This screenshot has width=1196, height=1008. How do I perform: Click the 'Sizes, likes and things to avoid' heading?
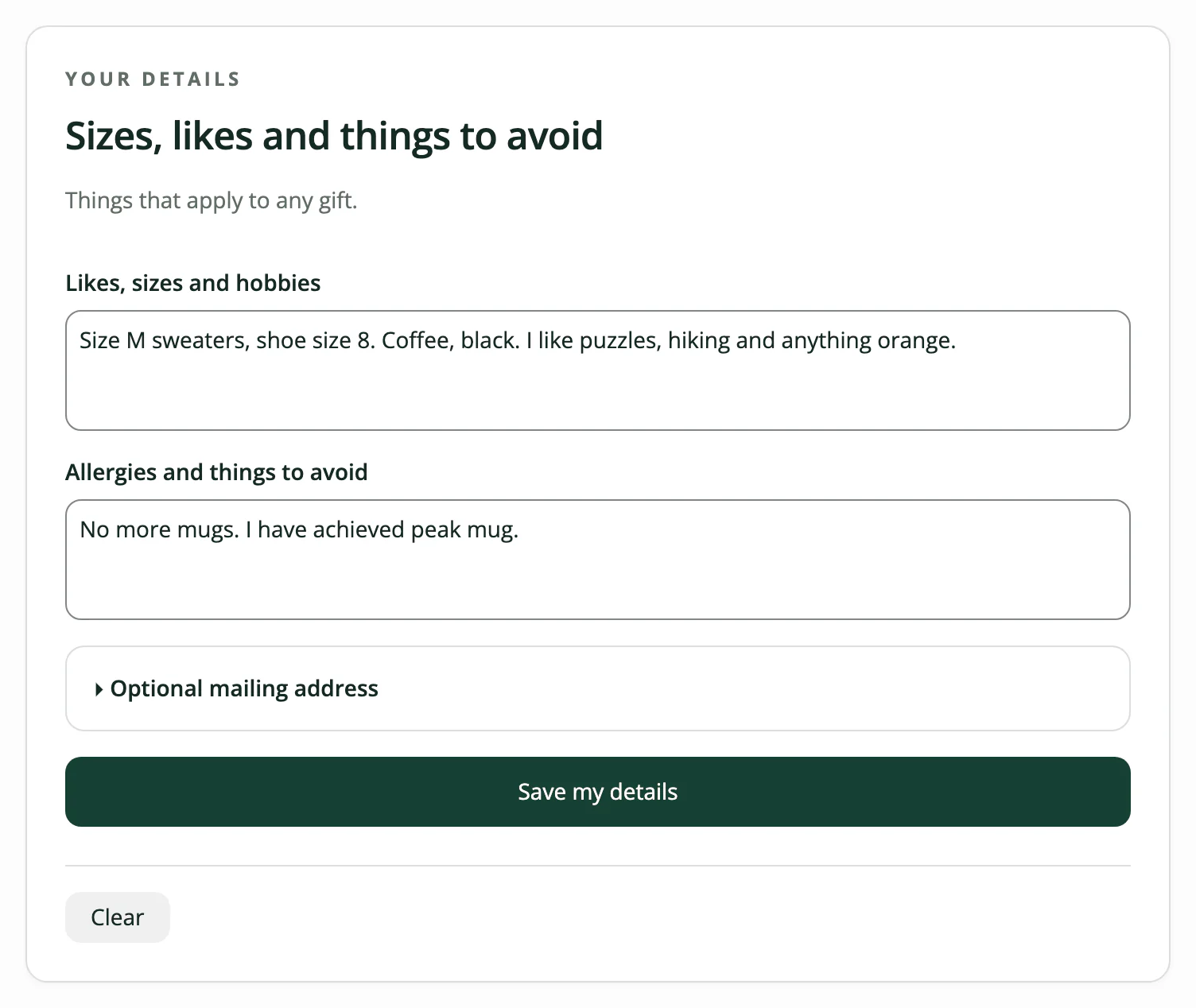point(334,136)
